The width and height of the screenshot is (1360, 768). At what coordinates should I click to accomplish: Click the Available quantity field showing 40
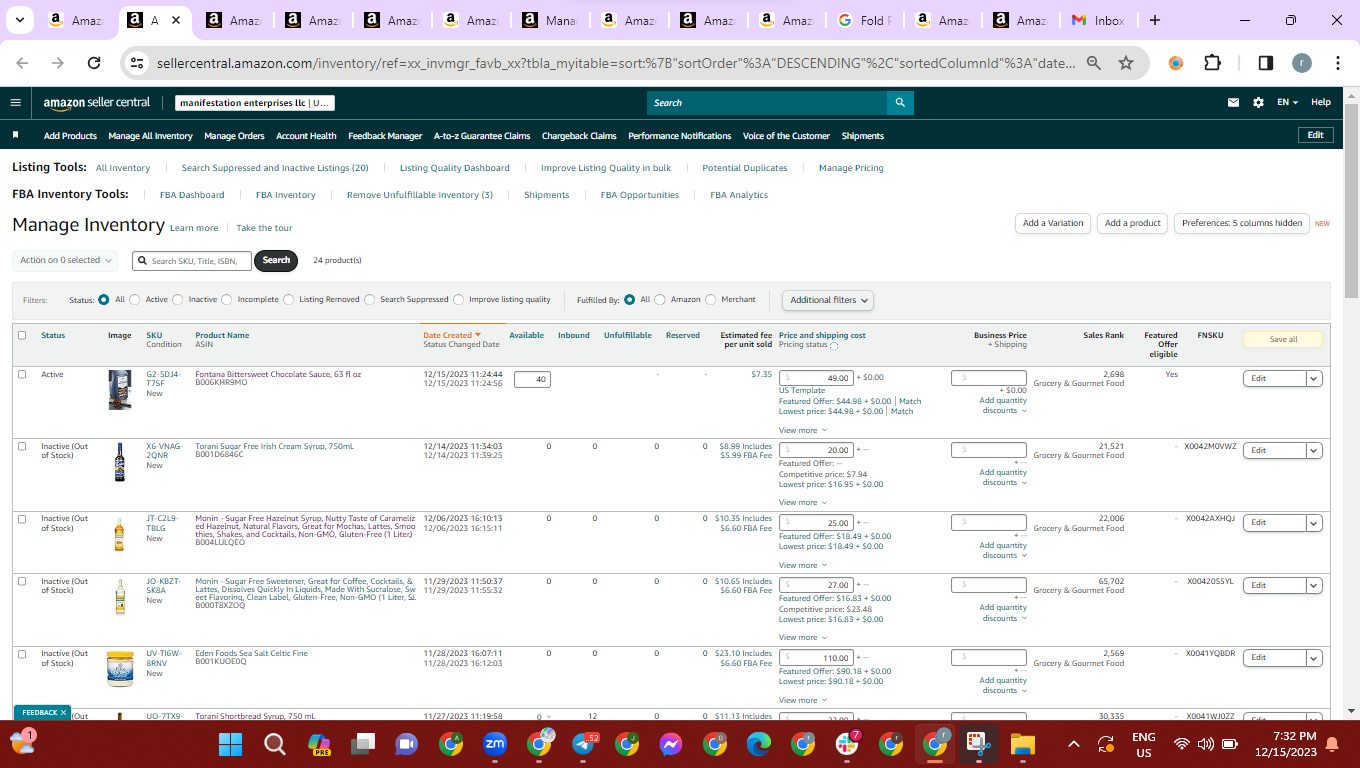(x=532, y=379)
